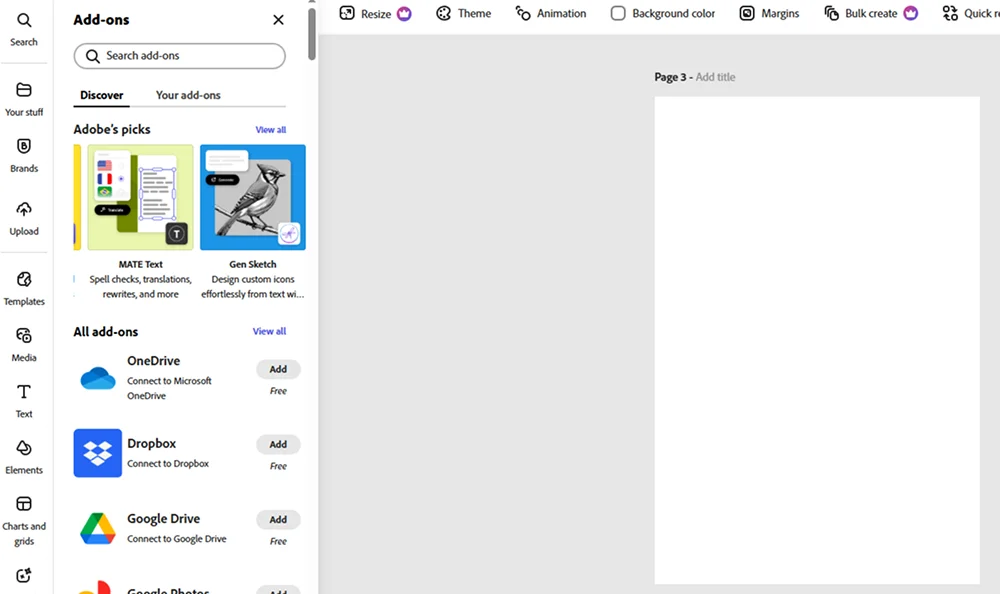Click the MATE Text title
This screenshot has height=594, width=1000.
[140, 264]
